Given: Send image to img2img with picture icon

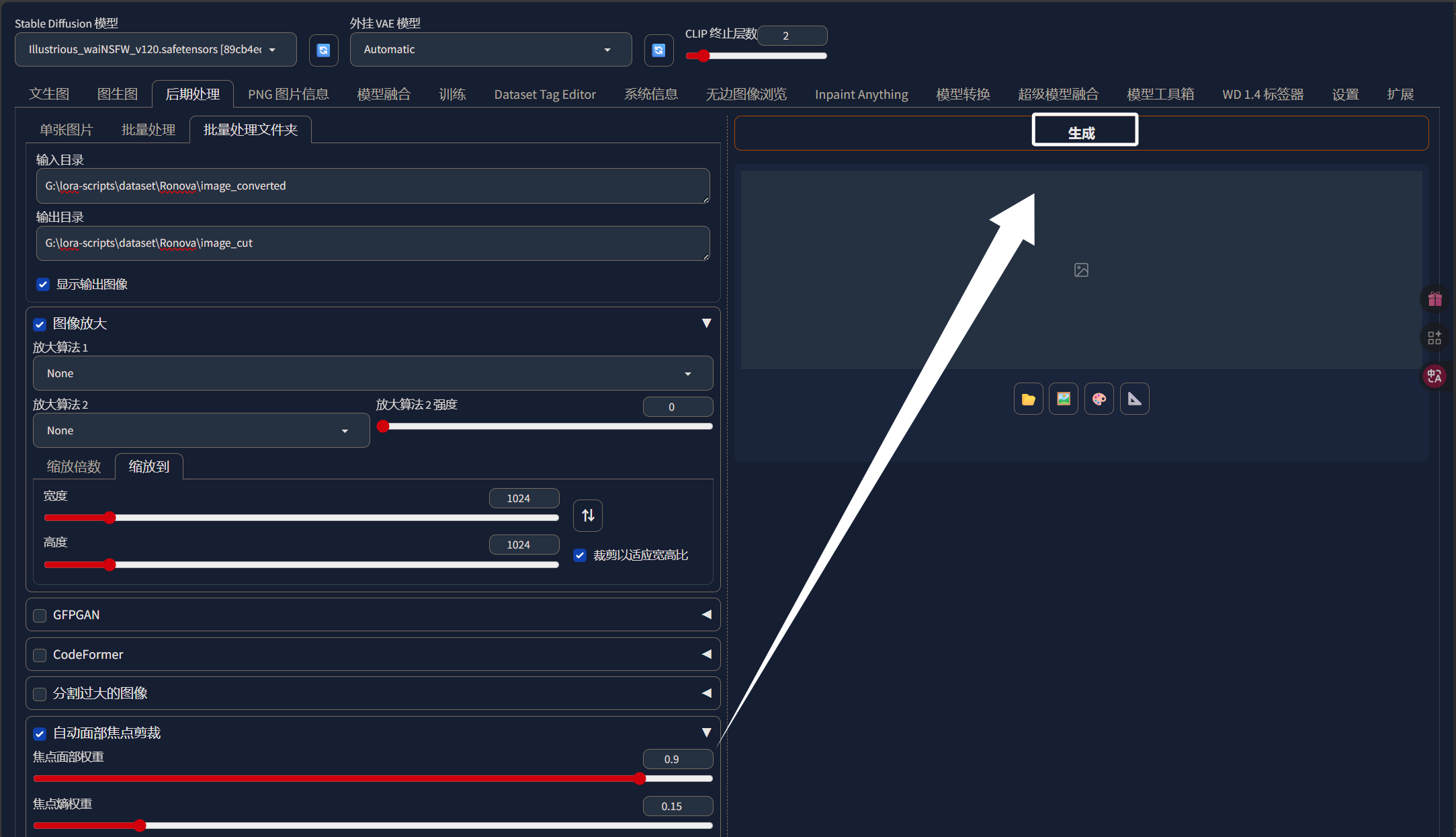Looking at the screenshot, I should click(1064, 399).
